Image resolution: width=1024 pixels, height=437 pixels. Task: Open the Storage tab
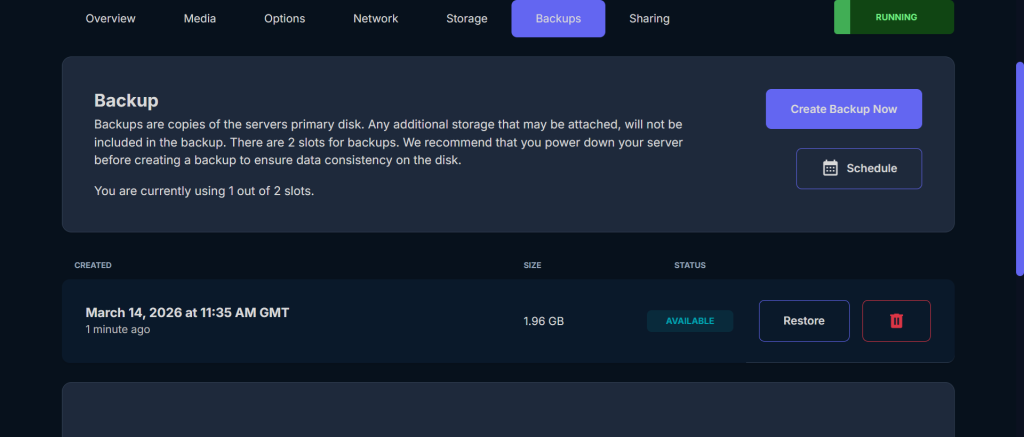tap(467, 19)
